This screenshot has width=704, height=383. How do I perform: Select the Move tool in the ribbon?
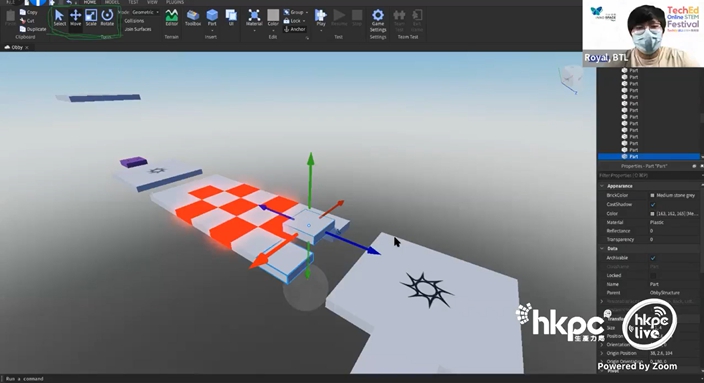point(75,18)
